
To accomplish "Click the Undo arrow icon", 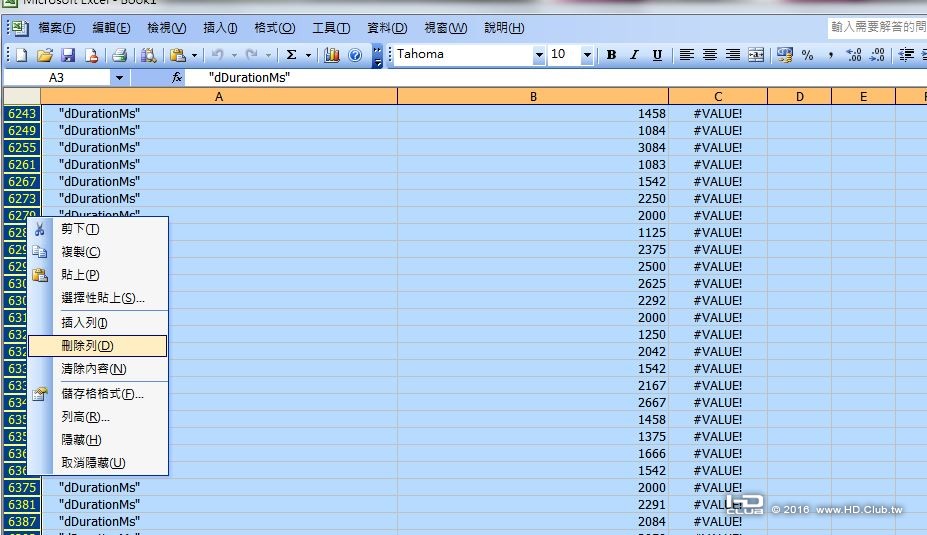I will (x=218, y=55).
